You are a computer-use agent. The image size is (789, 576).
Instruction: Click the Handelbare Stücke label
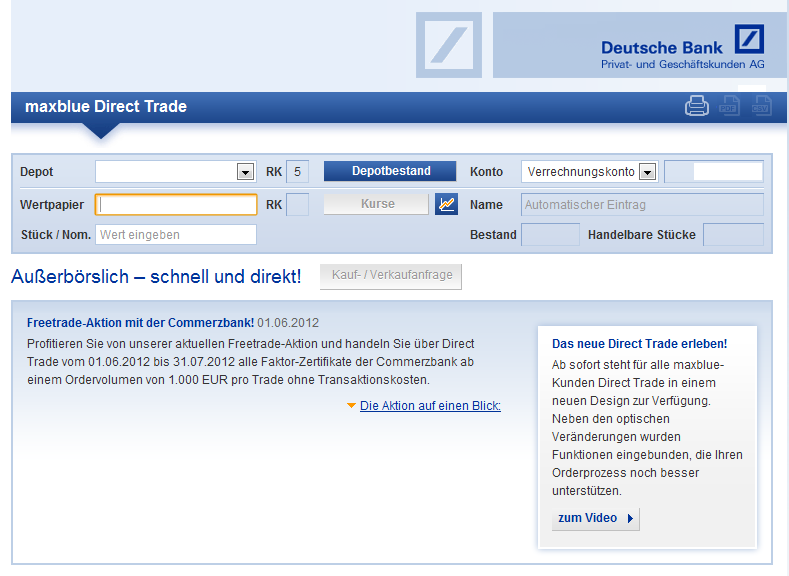click(x=642, y=235)
